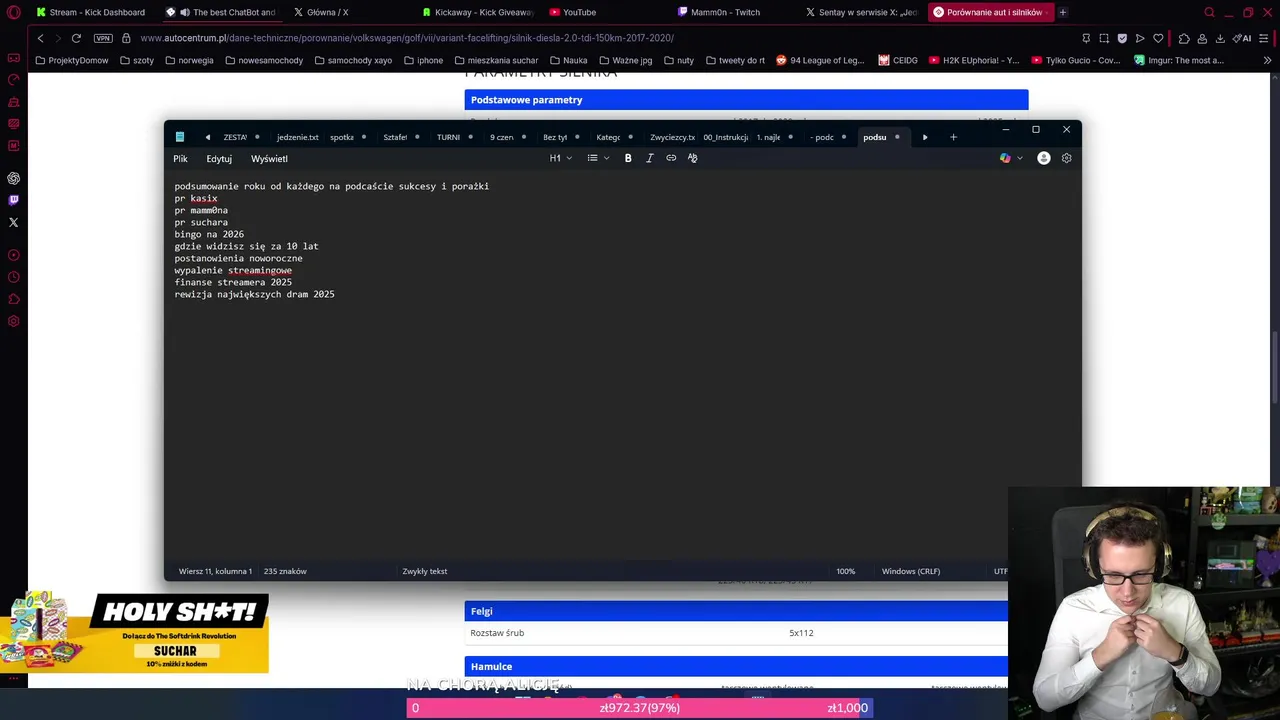This screenshot has width=1280, height=720.
Task: Open the Opera menu logo
Action: (13, 12)
